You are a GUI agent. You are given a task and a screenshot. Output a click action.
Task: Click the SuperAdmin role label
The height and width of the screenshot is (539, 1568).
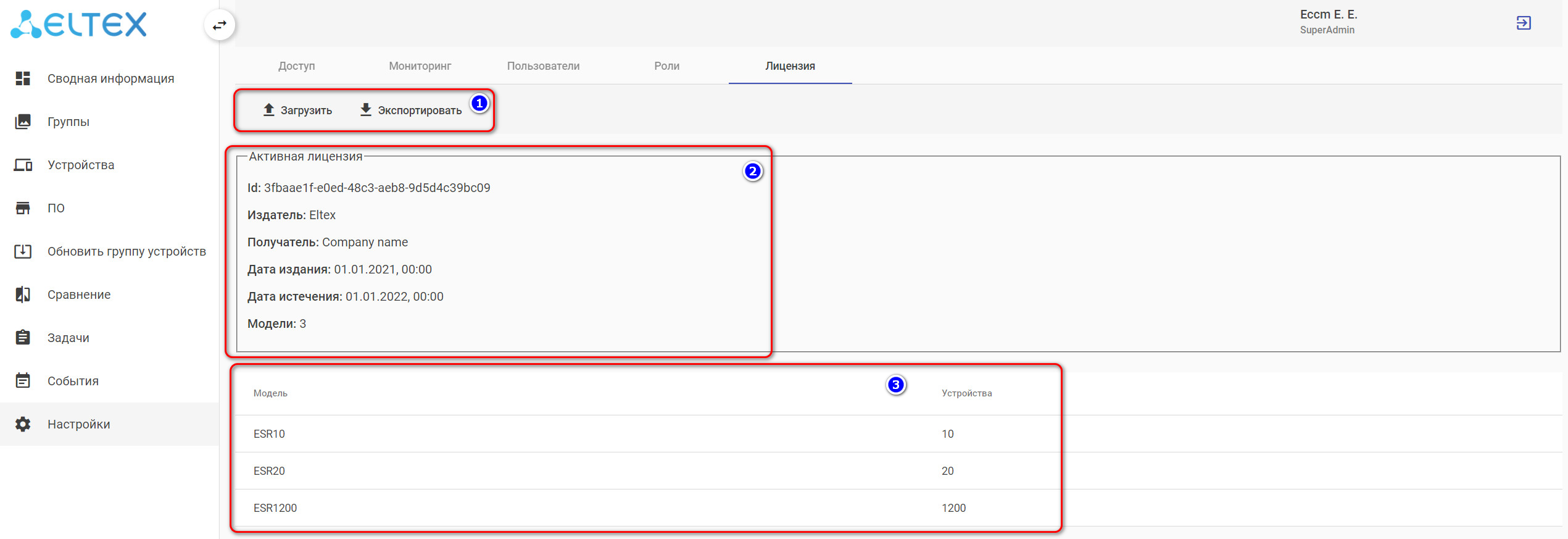(x=1327, y=30)
